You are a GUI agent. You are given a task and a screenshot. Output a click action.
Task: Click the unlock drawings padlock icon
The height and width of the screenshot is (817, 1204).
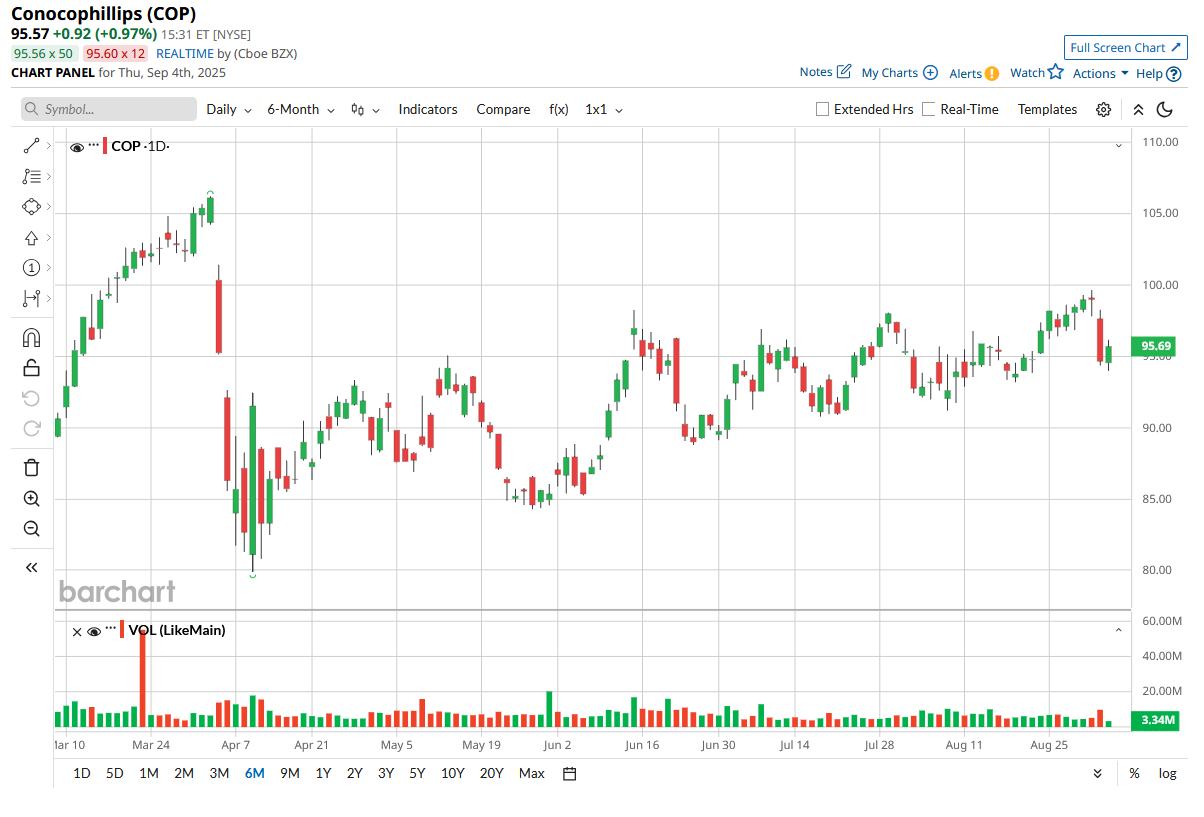(31, 368)
